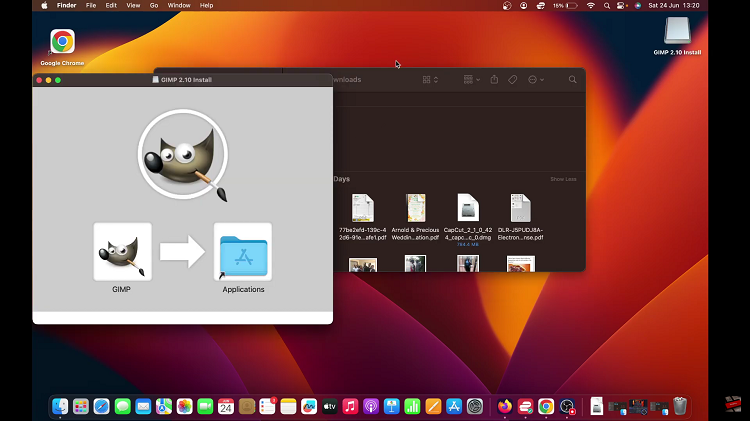The image size is (750, 421).
Task: Click battery status in menu bar
Action: pos(565,6)
